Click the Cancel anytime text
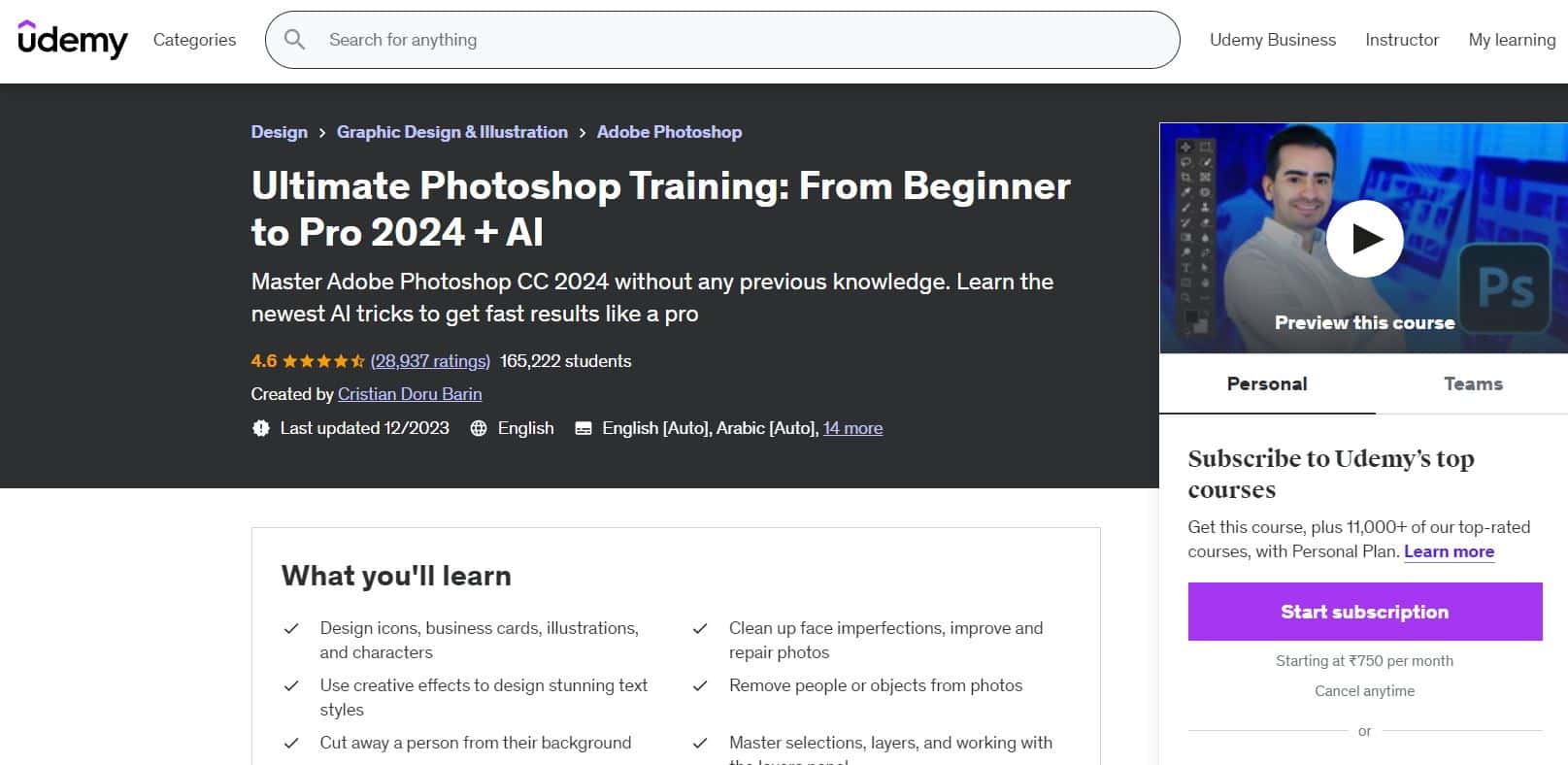The height and width of the screenshot is (765, 1568). (x=1364, y=691)
